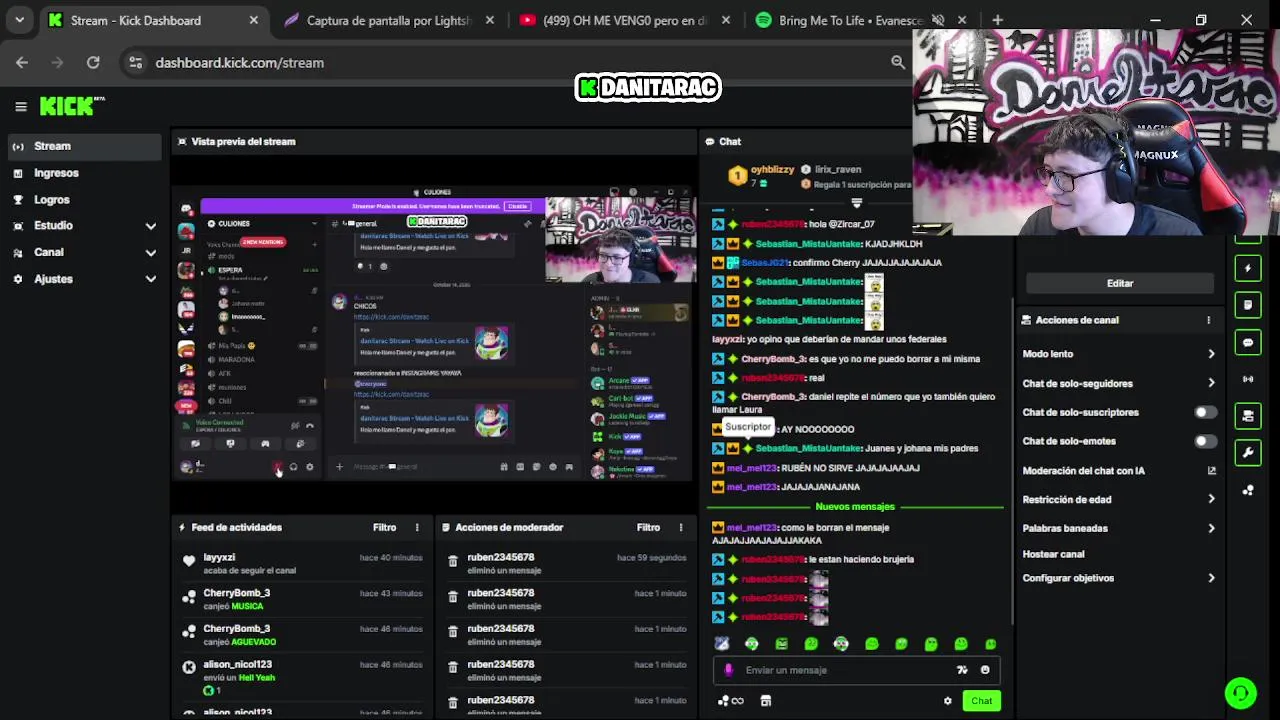Open the emoji picker in message box
The width and height of the screenshot is (1280, 720).
[985, 670]
